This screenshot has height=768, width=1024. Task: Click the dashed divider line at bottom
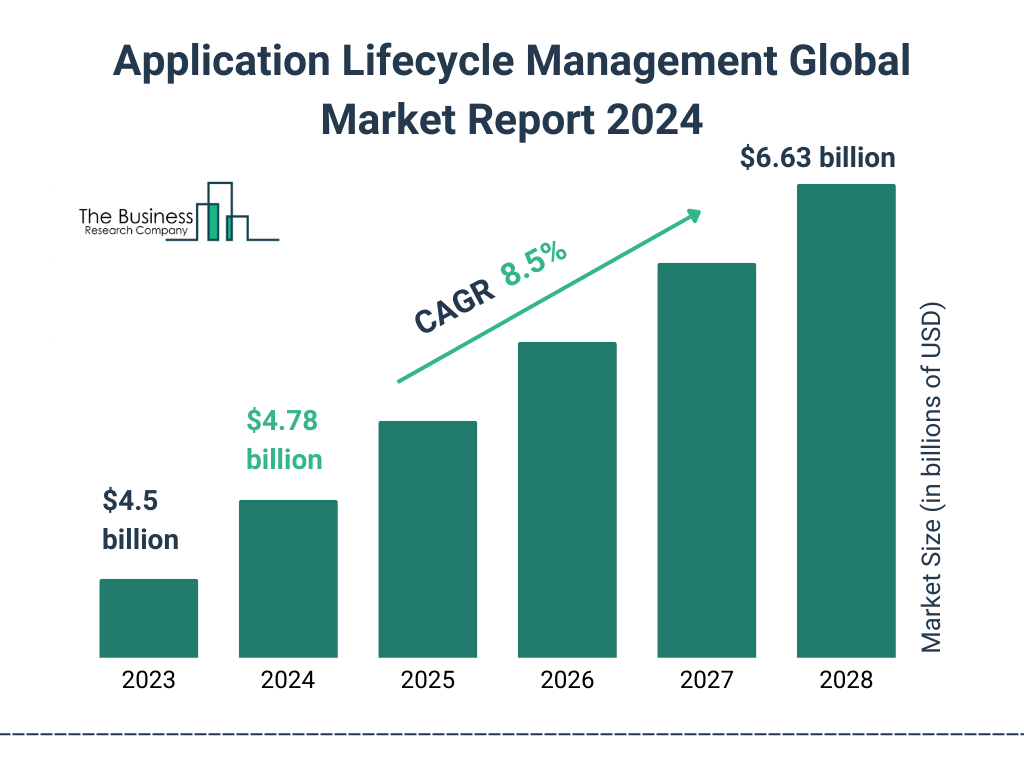pos(512,734)
